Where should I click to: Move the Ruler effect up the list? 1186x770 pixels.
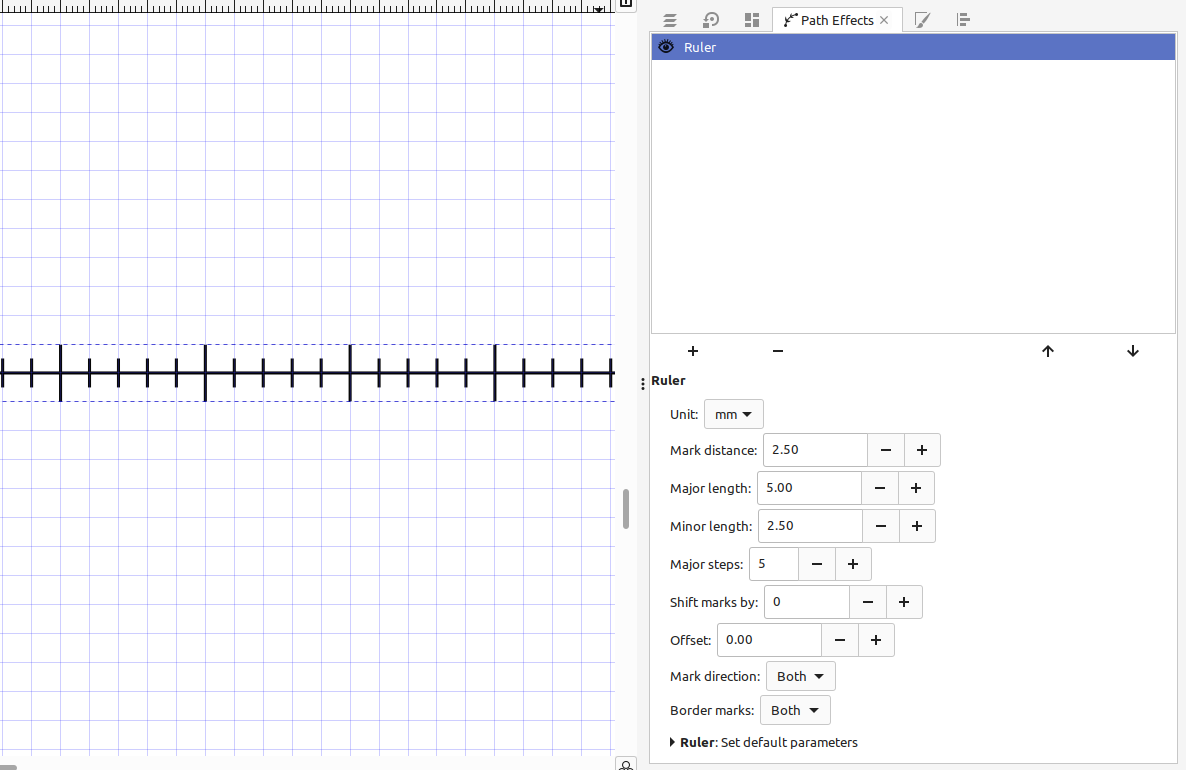click(1047, 351)
